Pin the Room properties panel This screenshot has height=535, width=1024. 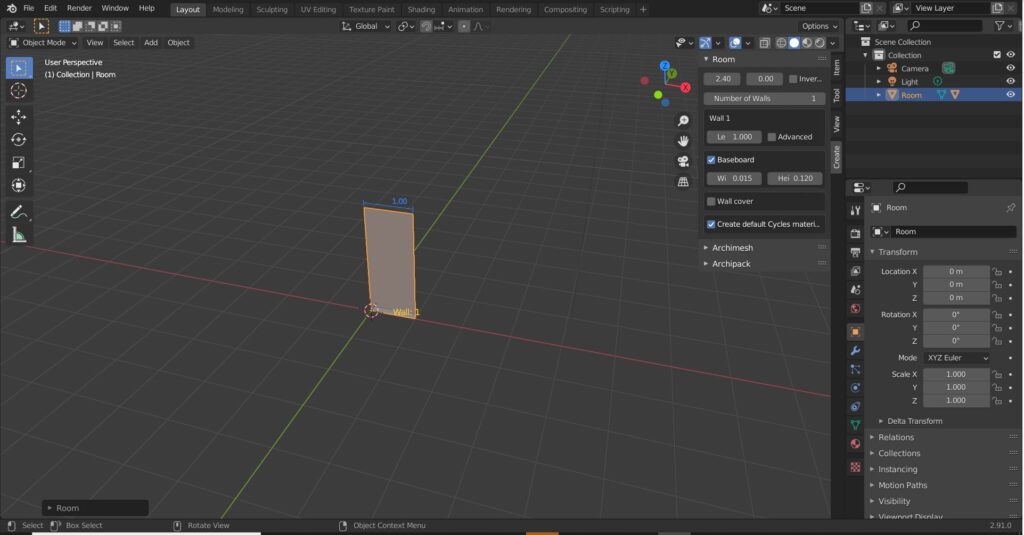point(1010,208)
